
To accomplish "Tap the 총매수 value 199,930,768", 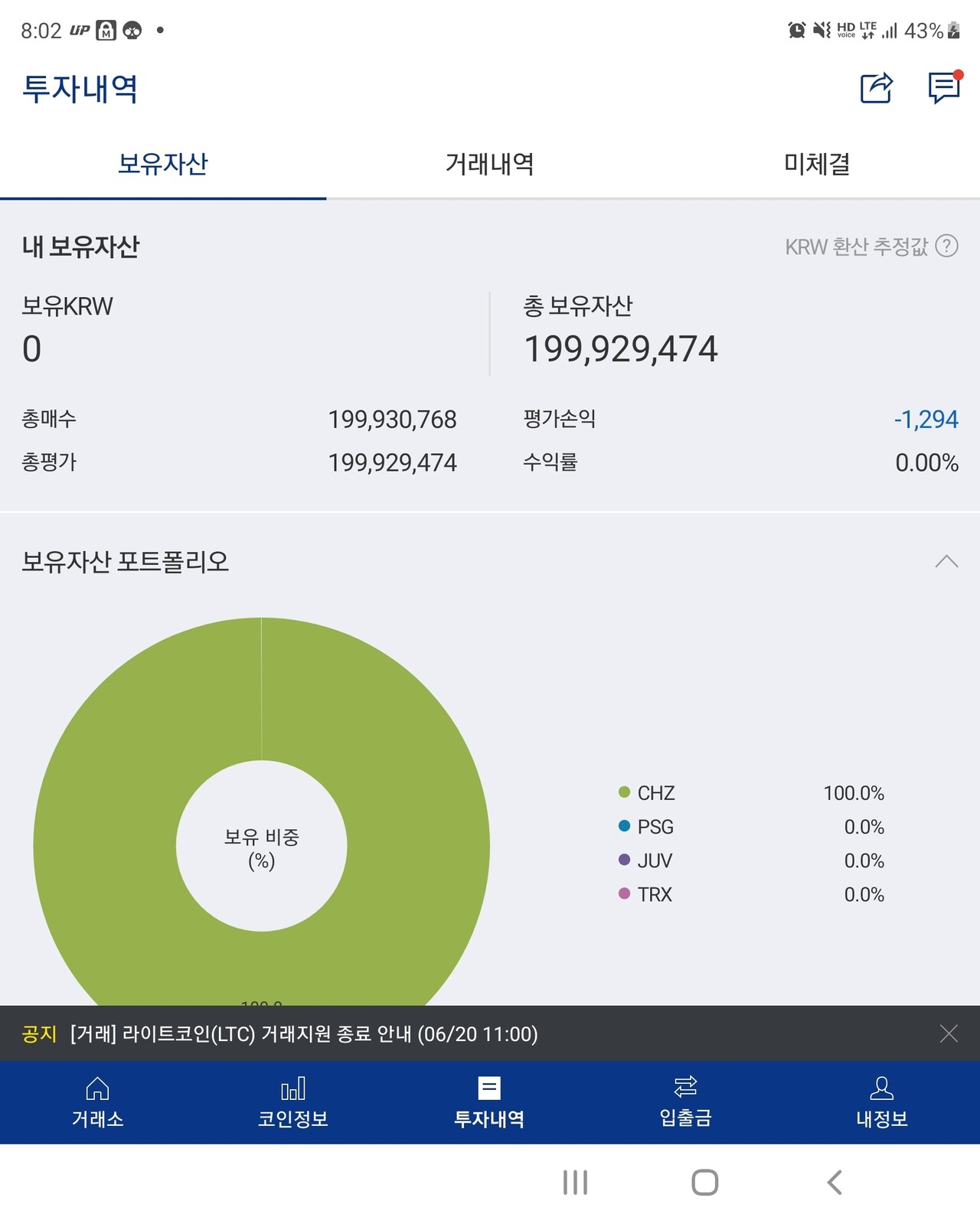I will pyautogui.click(x=392, y=419).
